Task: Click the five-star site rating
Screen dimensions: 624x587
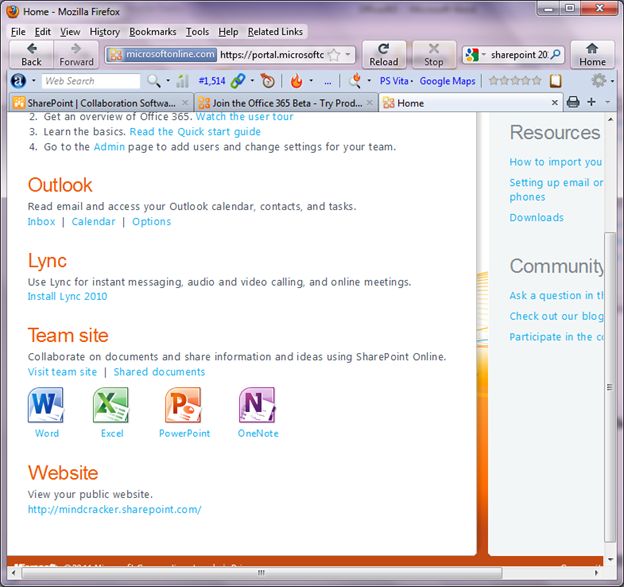Action: click(515, 81)
